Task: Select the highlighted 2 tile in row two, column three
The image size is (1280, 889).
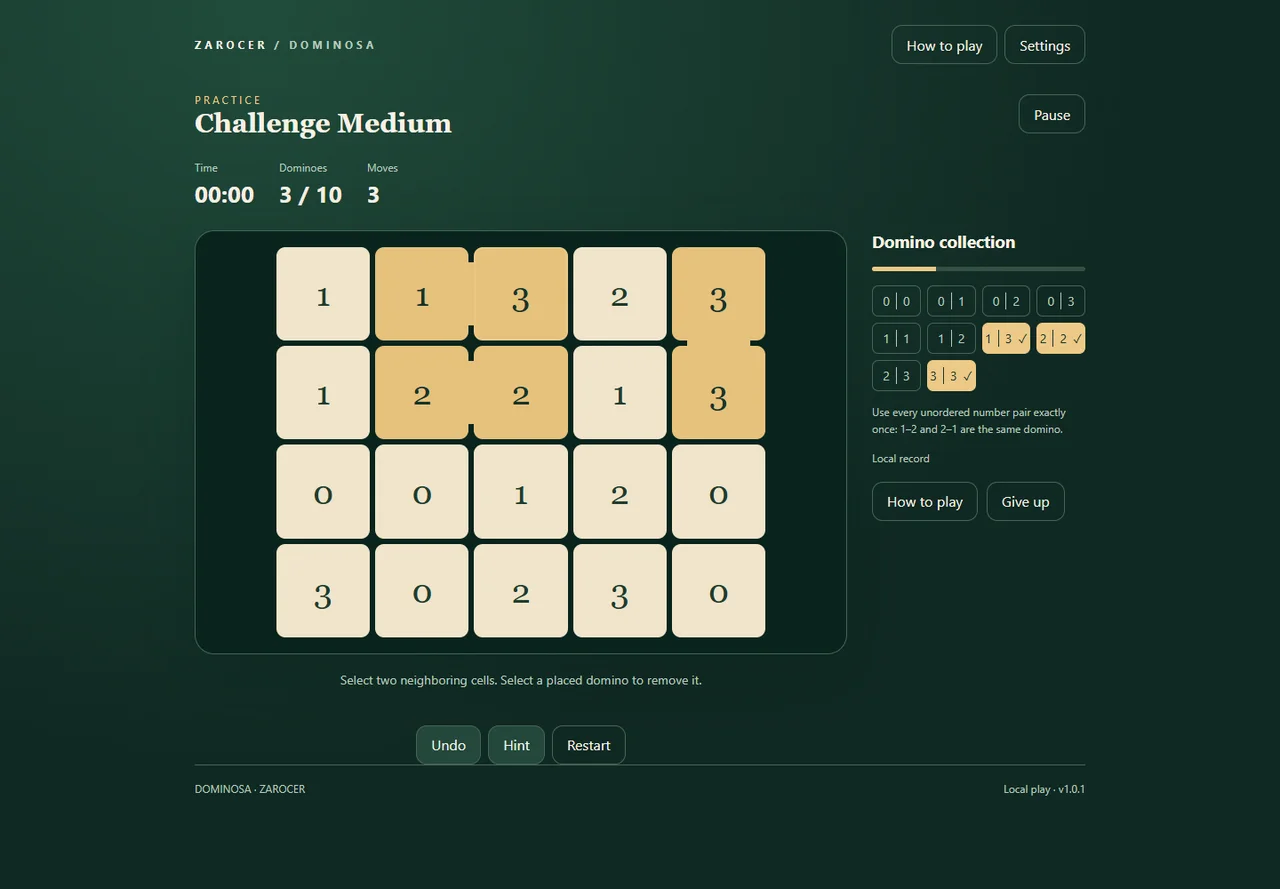Action: click(x=521, y=393)
